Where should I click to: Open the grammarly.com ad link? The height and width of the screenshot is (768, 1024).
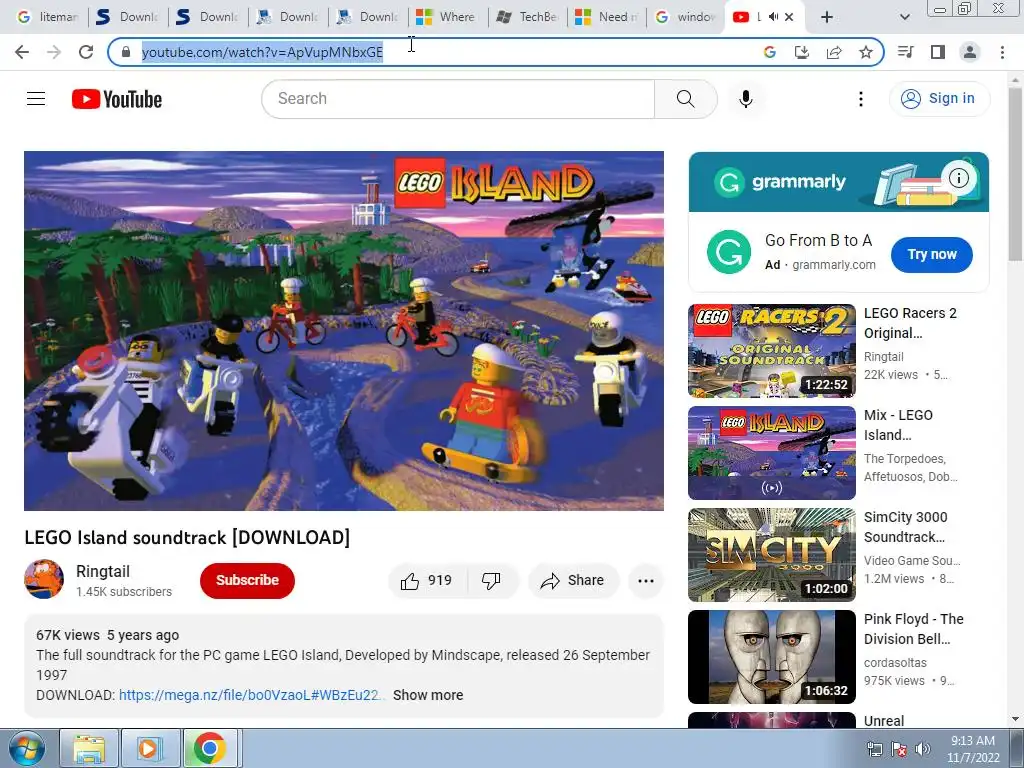[834, 264]
